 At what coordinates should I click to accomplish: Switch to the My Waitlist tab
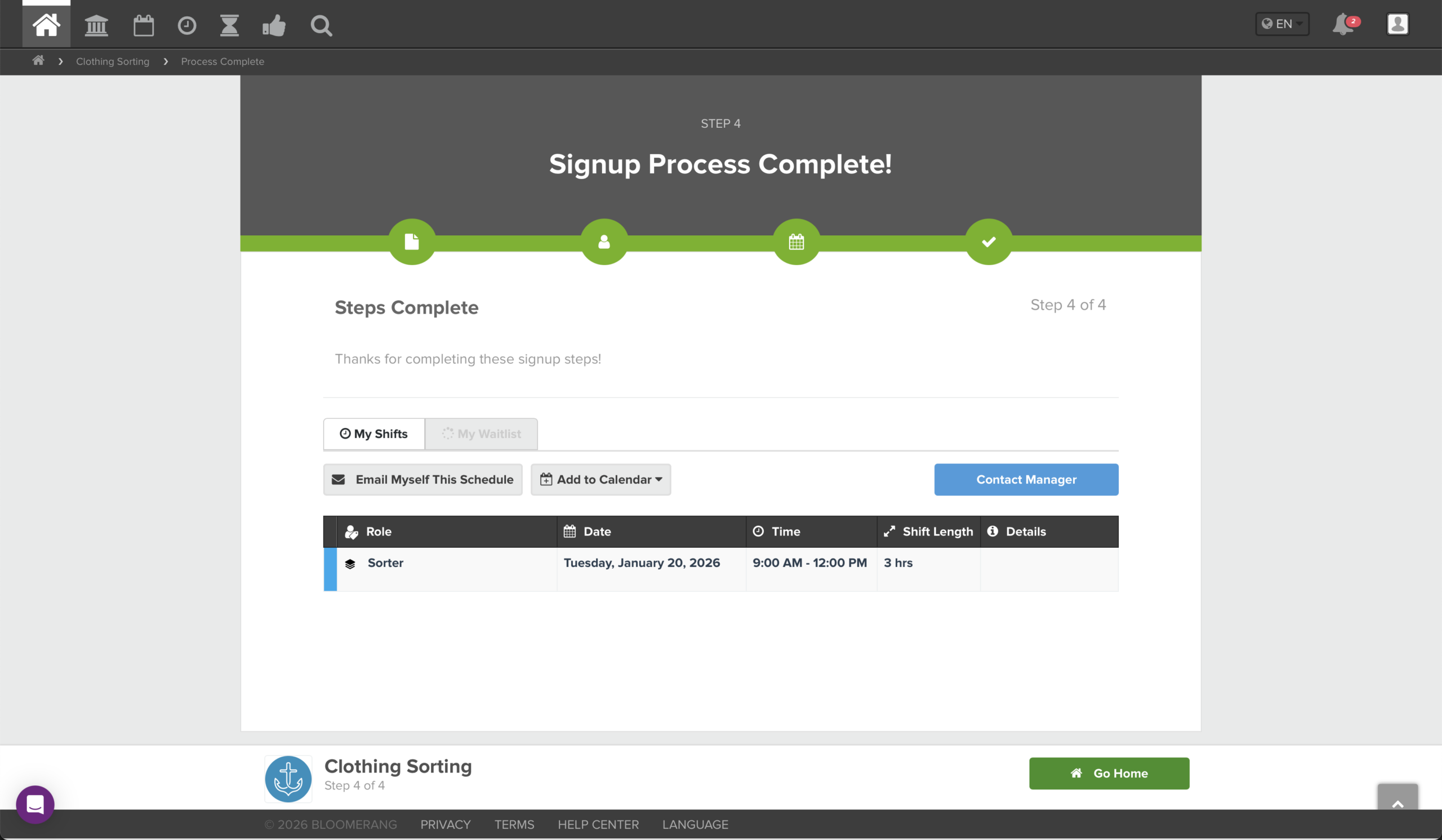(x=481, y=434)
